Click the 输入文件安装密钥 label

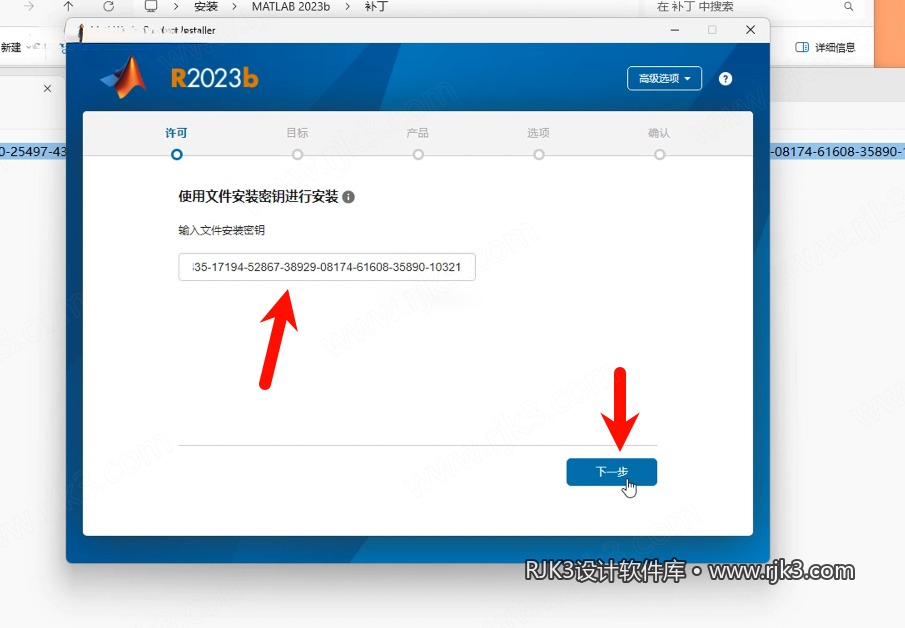point(222,230)
